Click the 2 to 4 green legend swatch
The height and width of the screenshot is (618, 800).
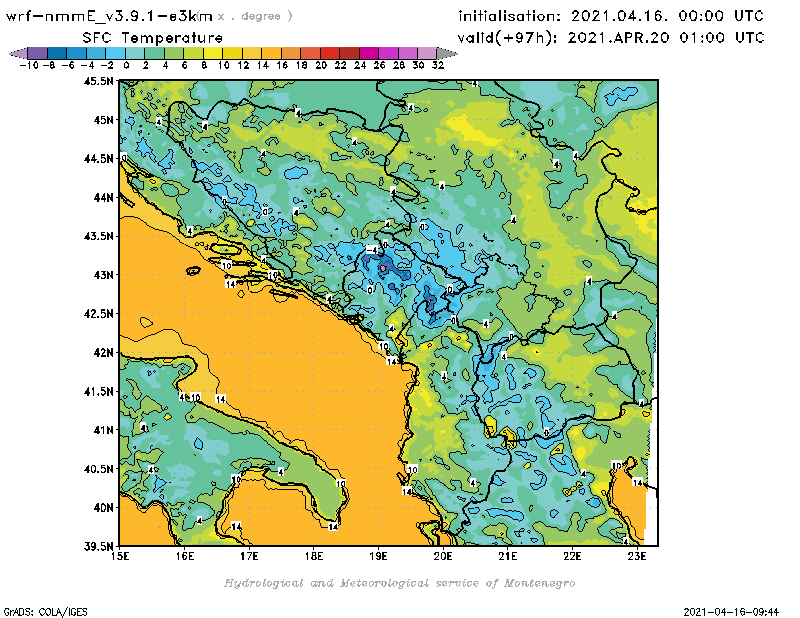[x=155, y=53]
